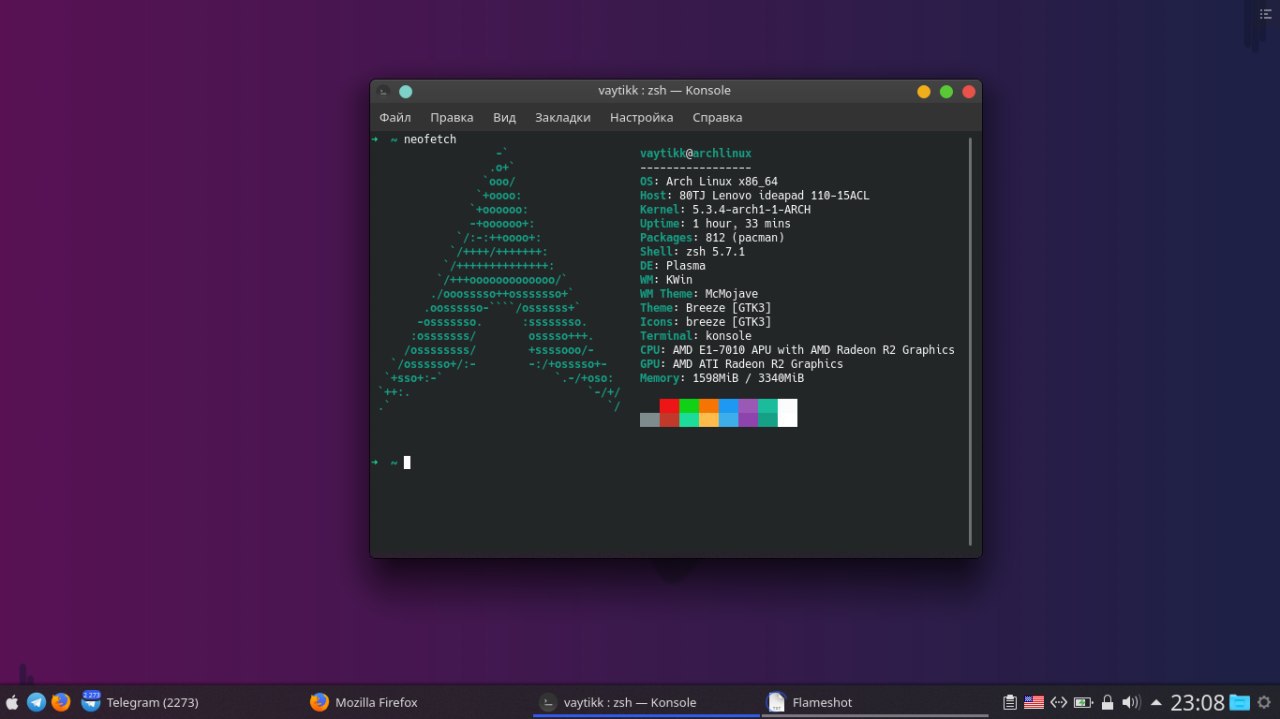Click the 23:08 clock
This screenshot has width=1280, height=719.
coord(1197,702)
